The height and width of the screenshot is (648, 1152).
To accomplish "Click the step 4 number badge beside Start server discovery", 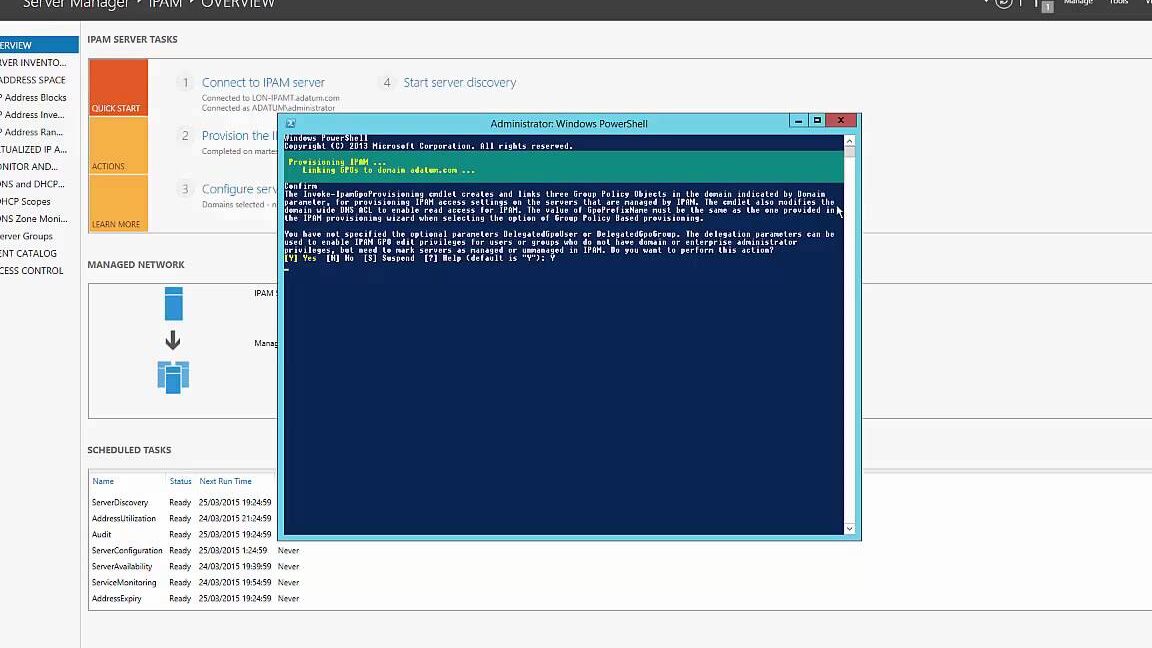I will 385,82.
